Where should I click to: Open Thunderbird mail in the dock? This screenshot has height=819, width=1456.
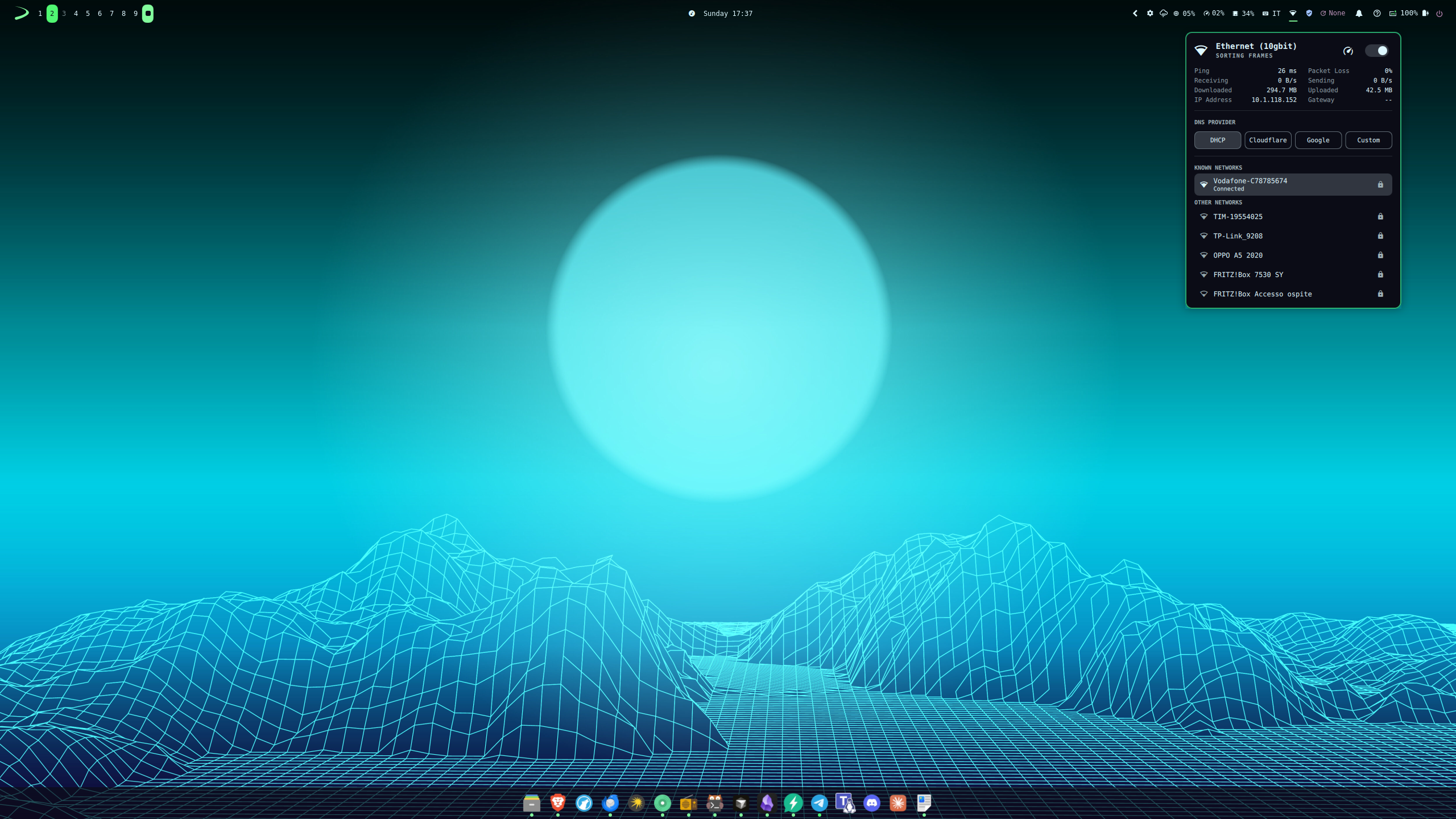point(610,803)
